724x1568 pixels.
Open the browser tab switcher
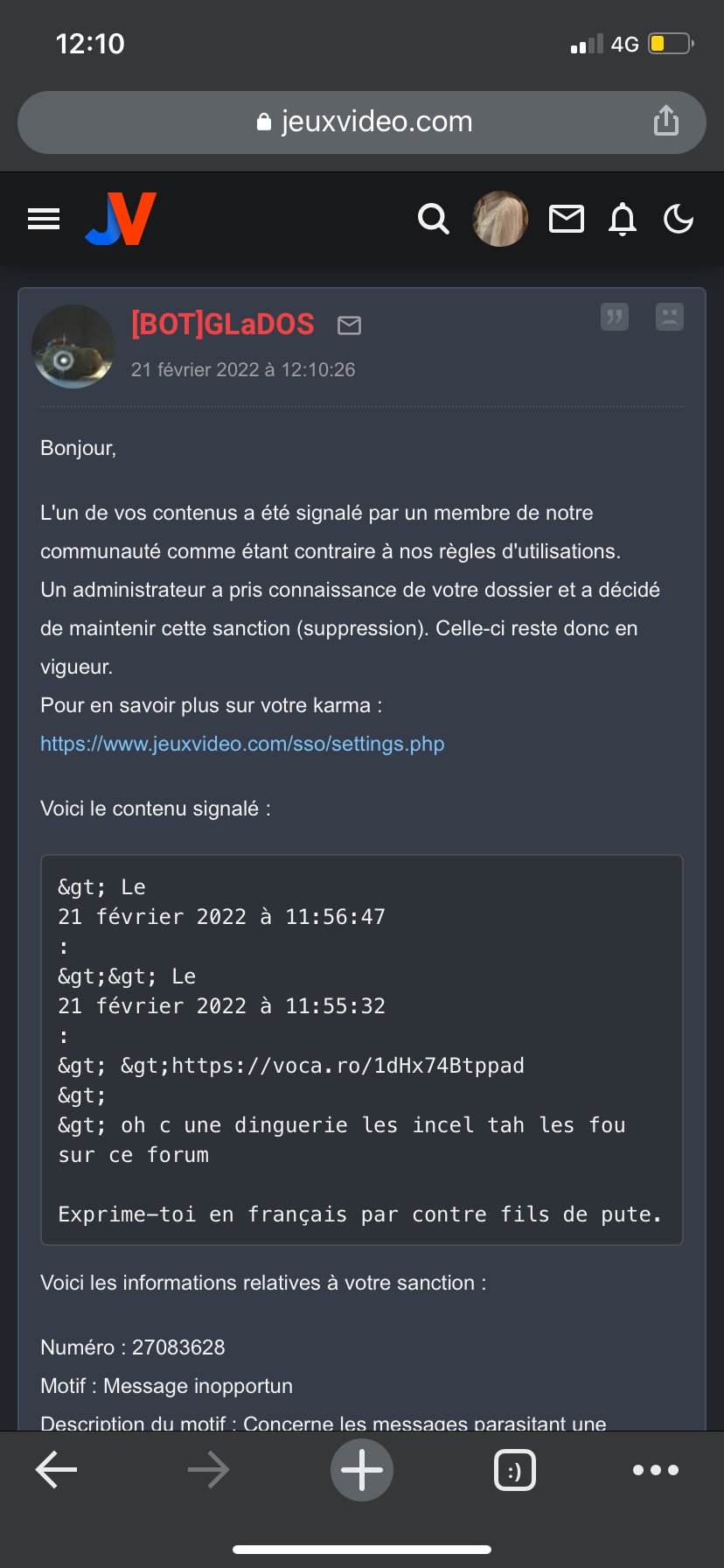515,1470
